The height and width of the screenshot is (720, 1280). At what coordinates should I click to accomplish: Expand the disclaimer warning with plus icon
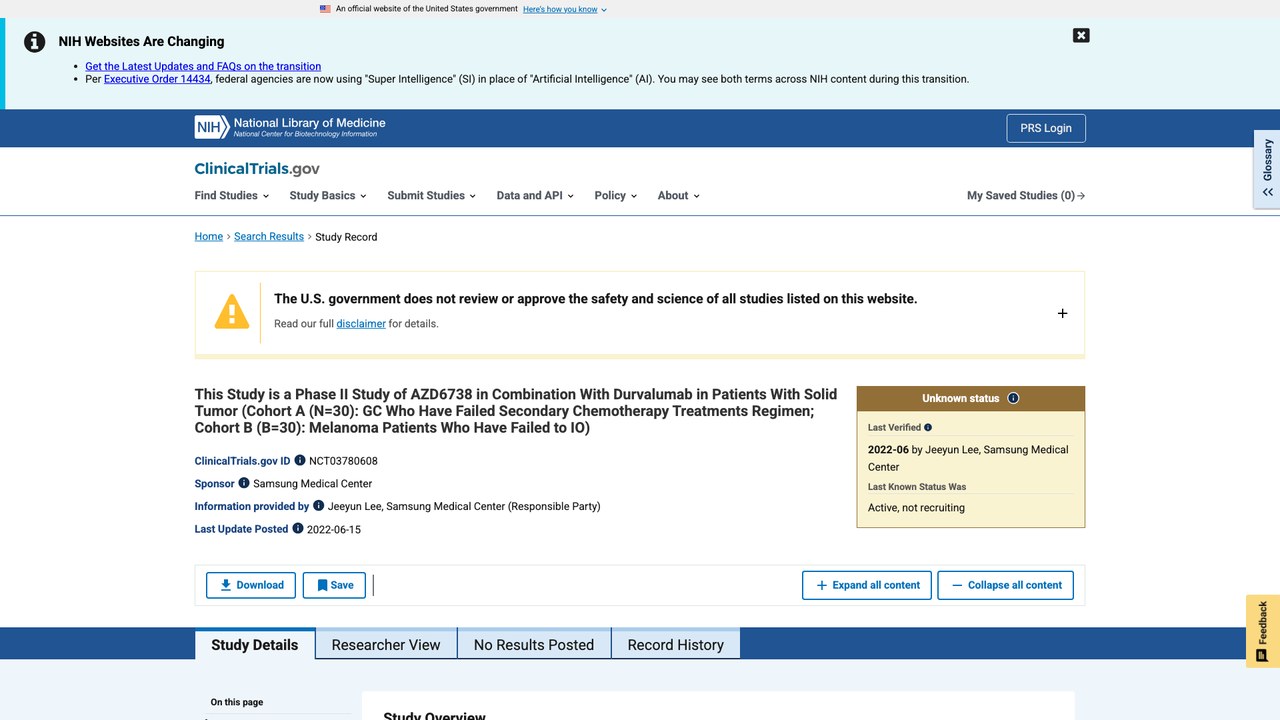point(1062,313)
